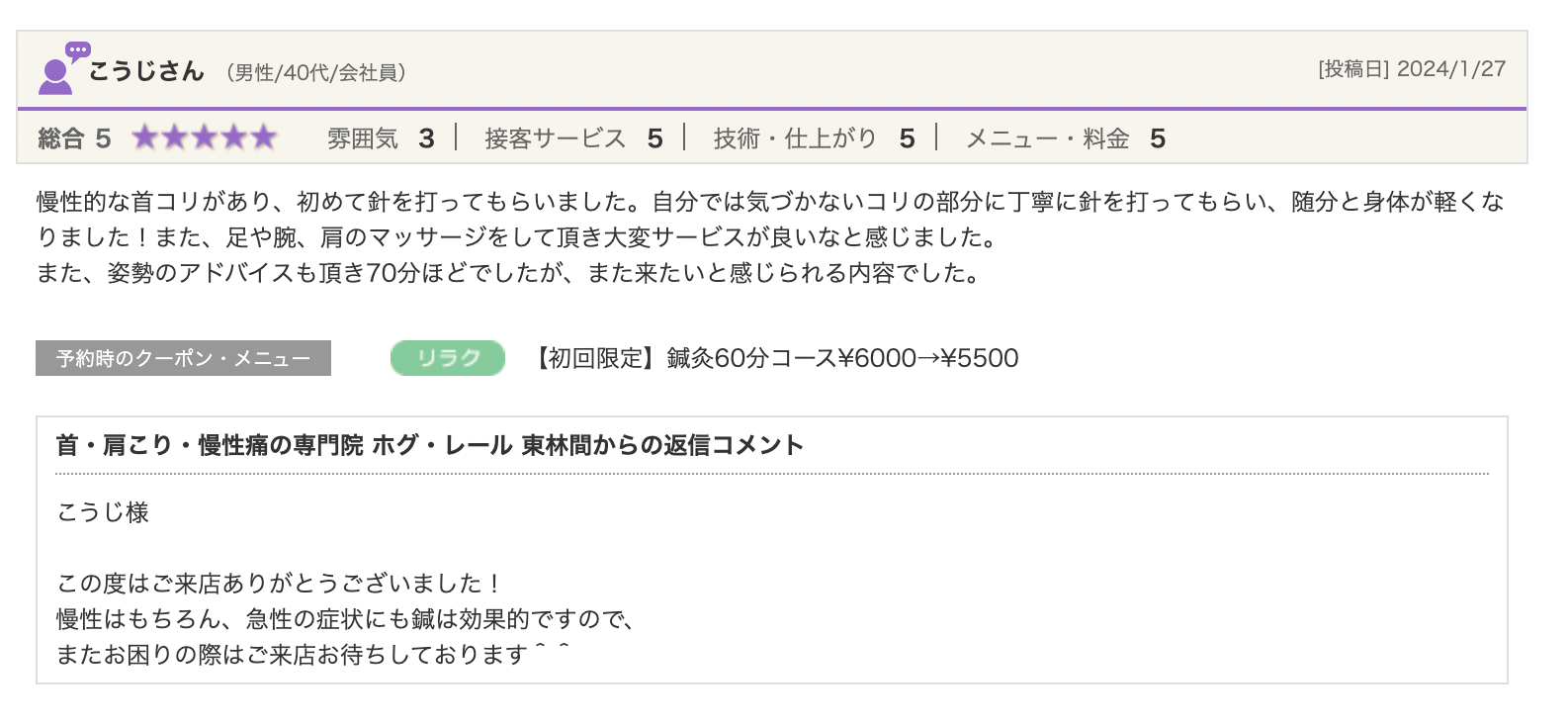Screen dimensions: 1568x728
Task: Click the purple reviewer avatar icon
Action: tap(55, 77)
